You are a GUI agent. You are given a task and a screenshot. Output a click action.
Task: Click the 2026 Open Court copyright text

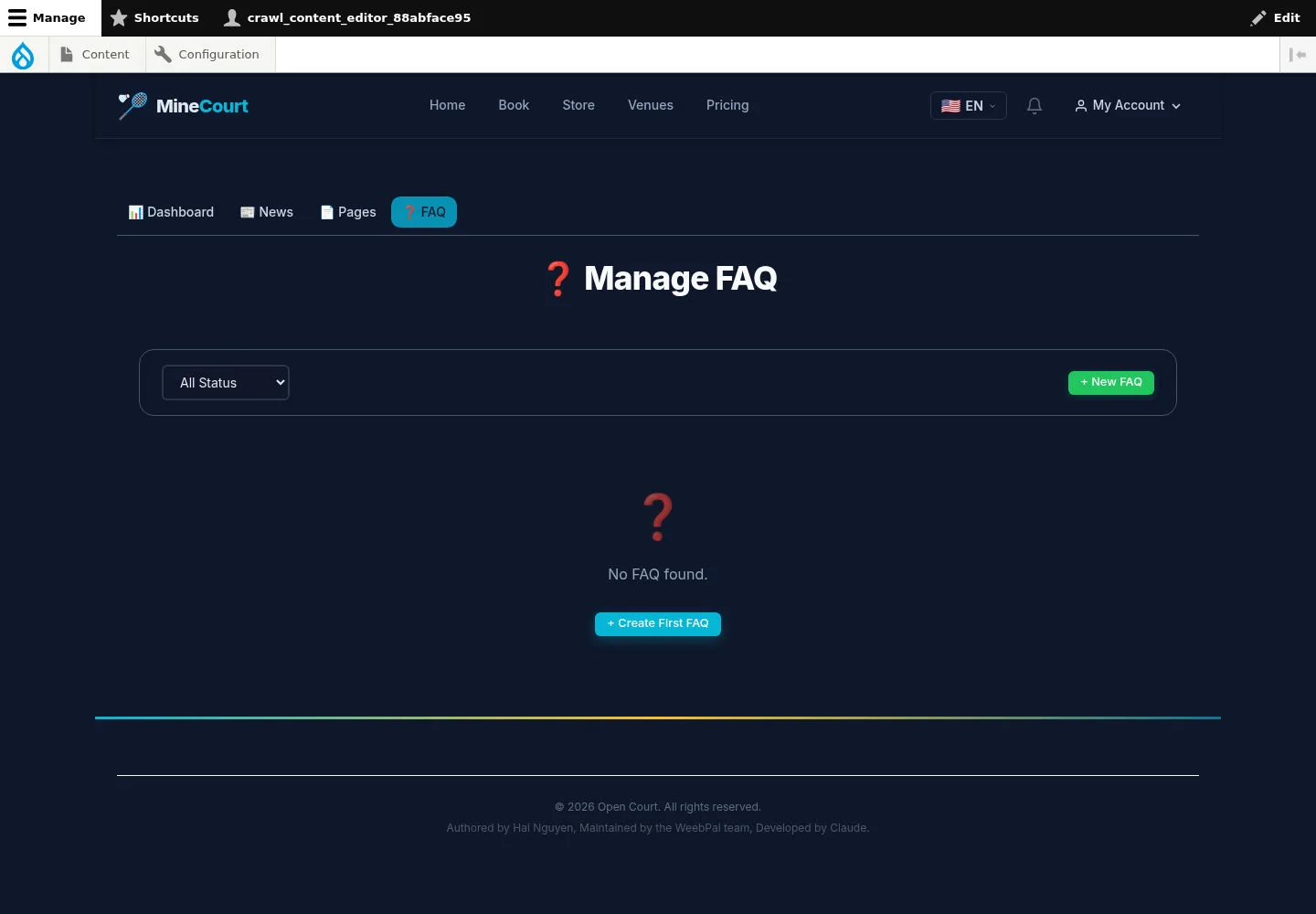click(658, 807)
